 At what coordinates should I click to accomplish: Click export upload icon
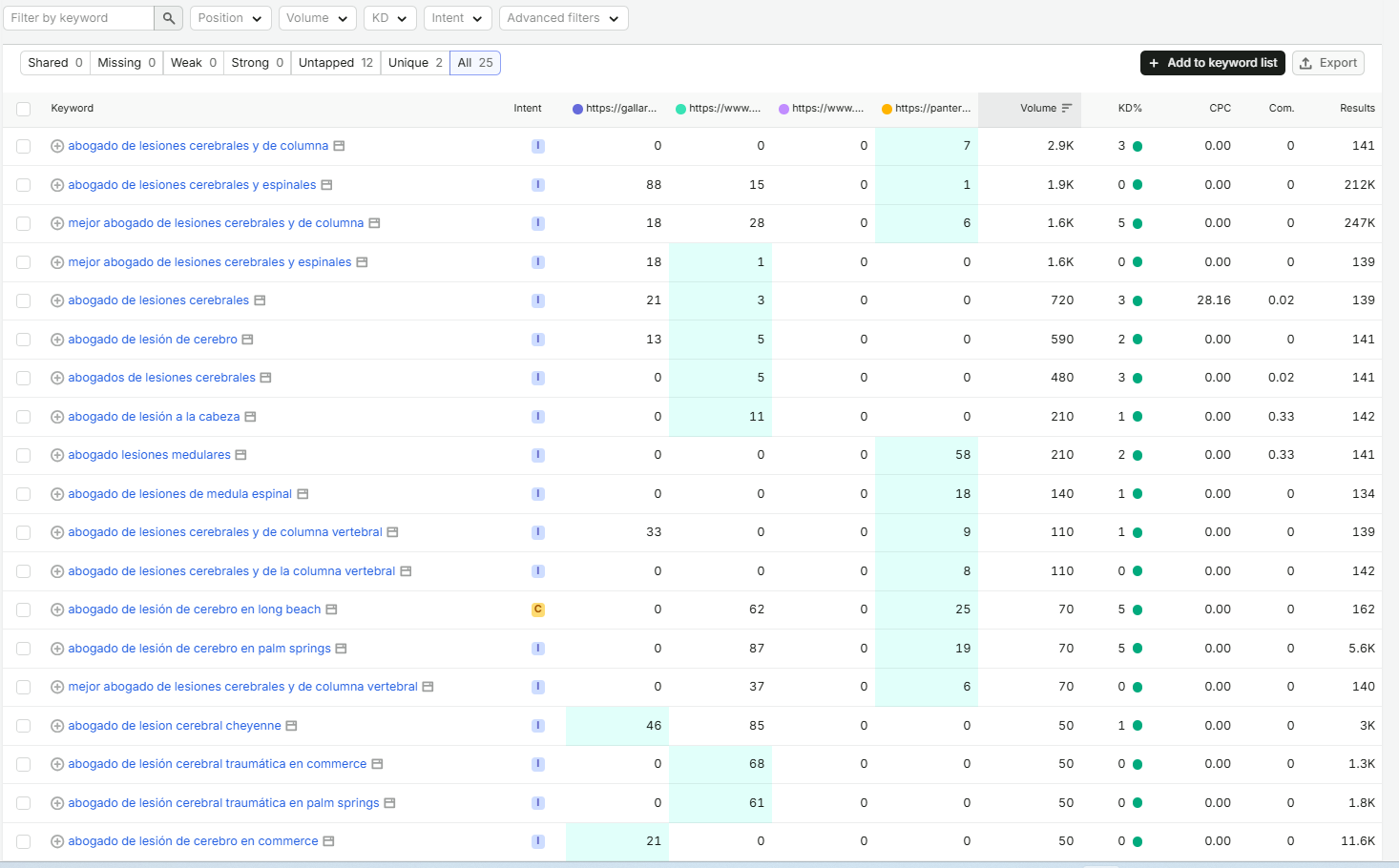tap(1305, 63)
